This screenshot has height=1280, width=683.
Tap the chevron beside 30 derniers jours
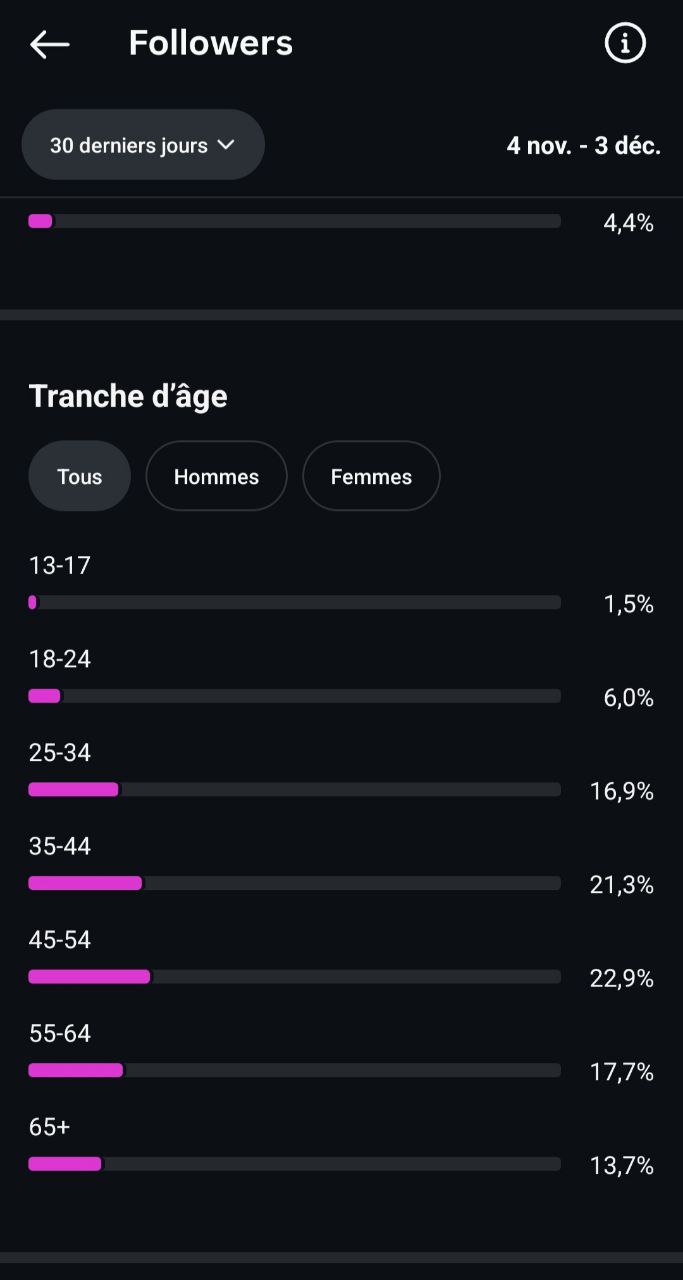point(226,145)
